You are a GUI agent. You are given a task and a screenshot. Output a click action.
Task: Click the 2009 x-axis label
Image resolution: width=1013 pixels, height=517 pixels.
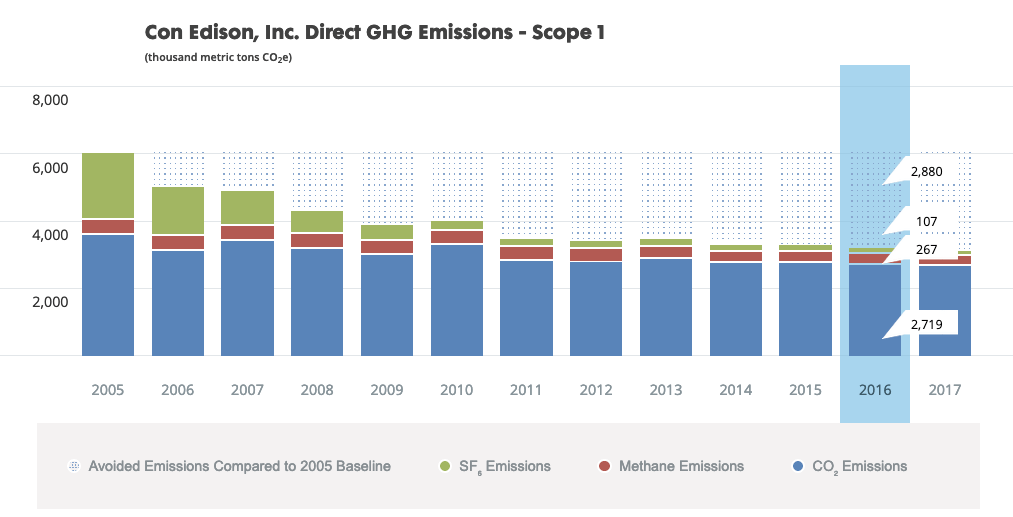coord(387,390)
